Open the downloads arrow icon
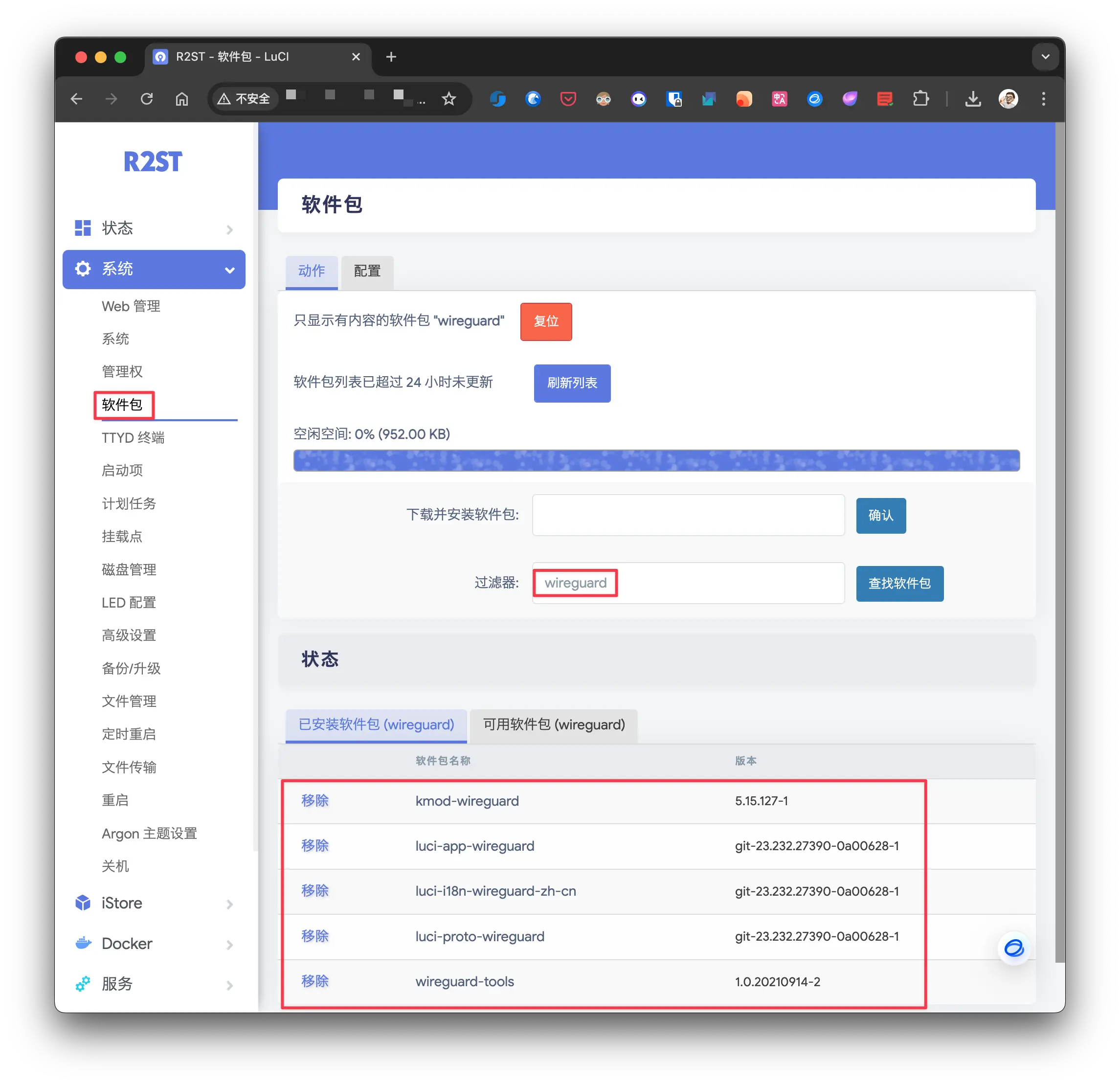The width and height of the screenshot is (1120, 1085). click(x=973, y=99)
